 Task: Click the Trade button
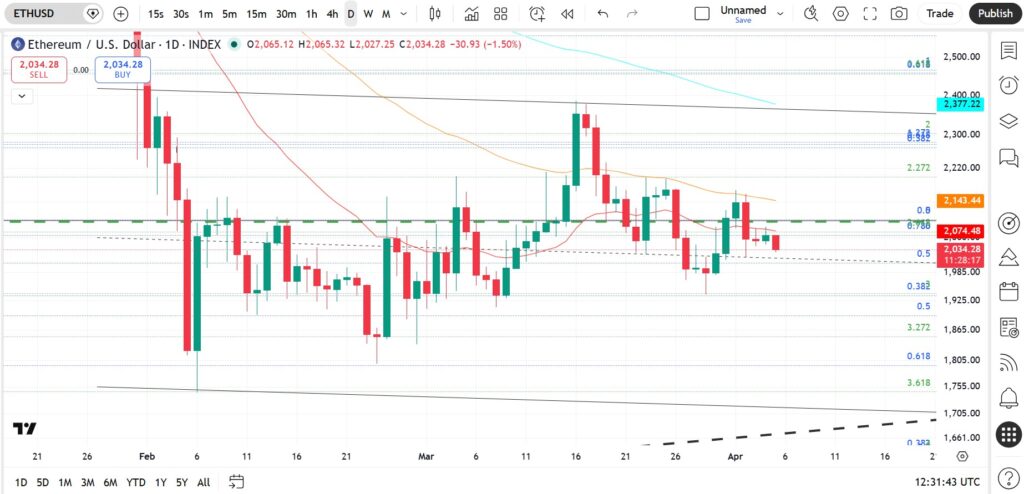[940, 13]
